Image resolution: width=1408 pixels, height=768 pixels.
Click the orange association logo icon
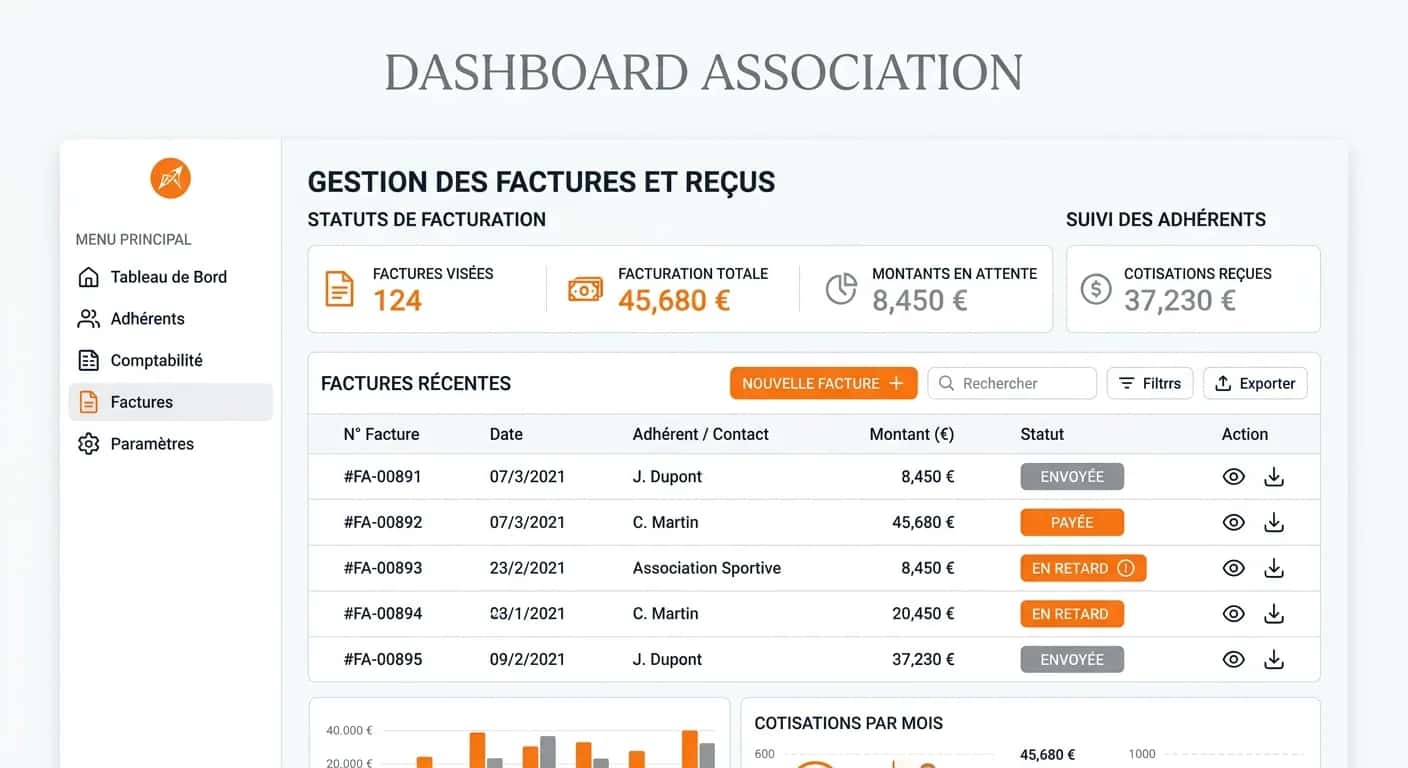click(x=170, y=178)
